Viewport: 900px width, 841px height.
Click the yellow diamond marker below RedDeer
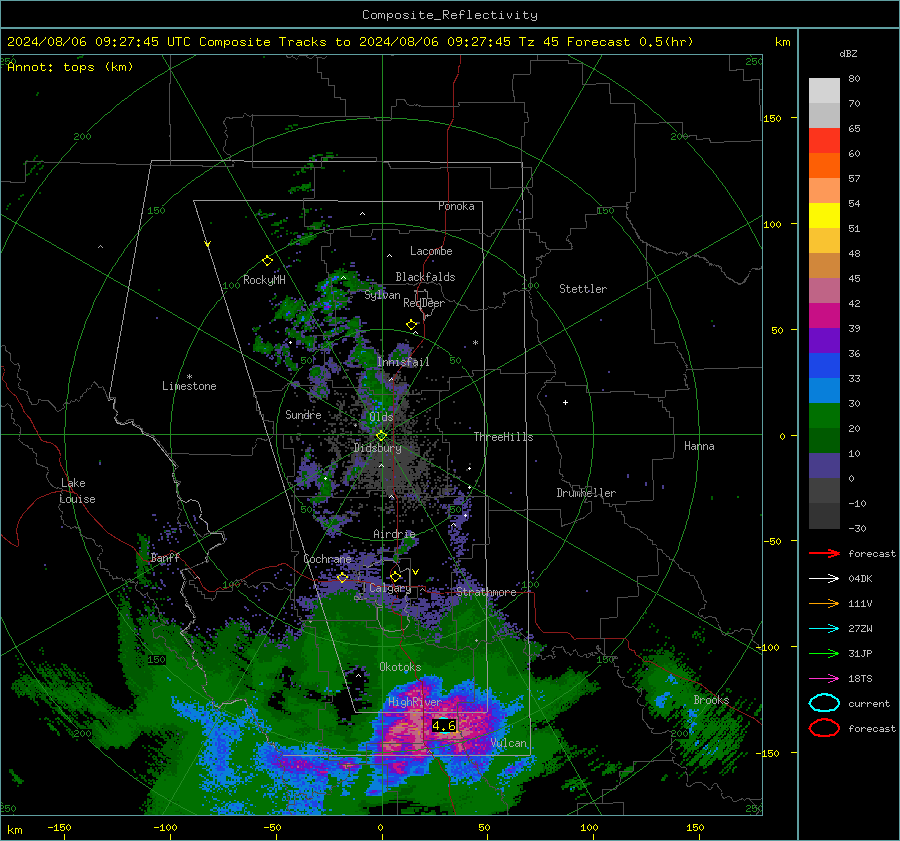pos(411,325)
